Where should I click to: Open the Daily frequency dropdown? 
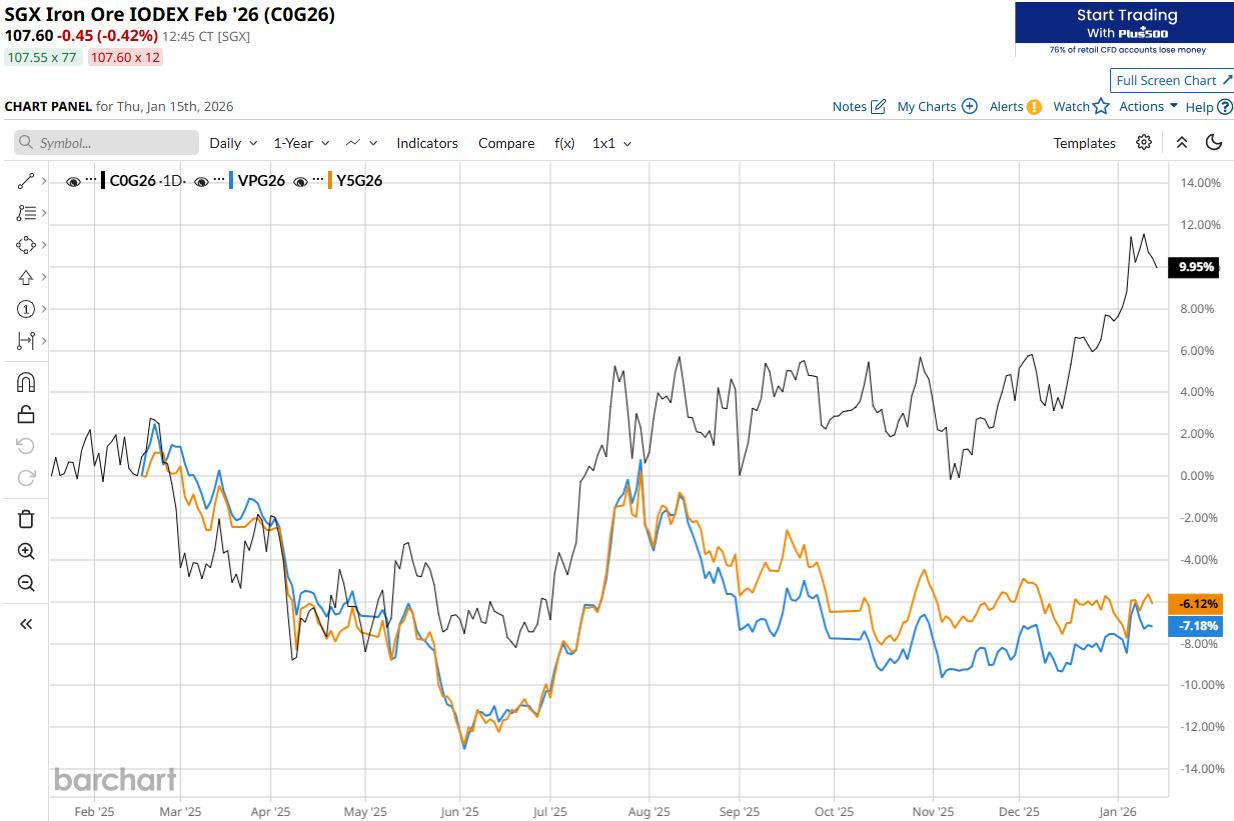coord(233,143)
